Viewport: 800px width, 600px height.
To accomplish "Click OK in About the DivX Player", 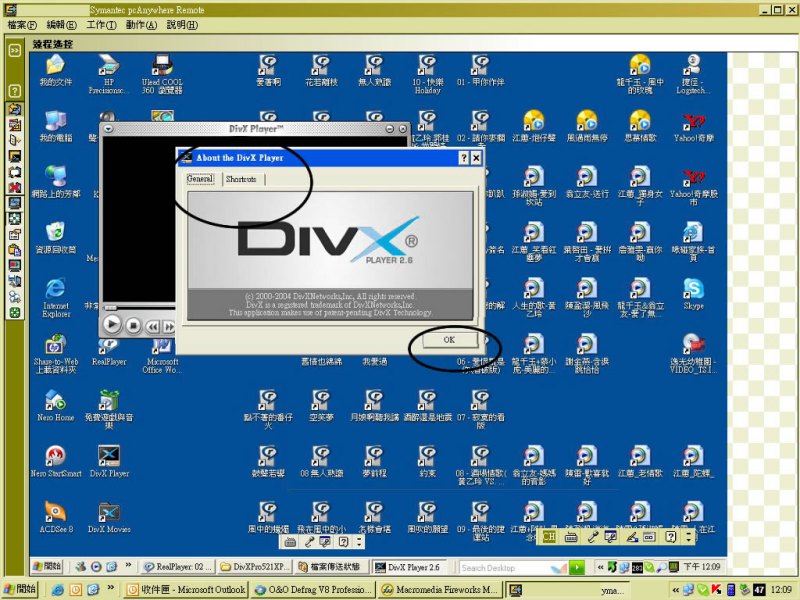I will point(449,340).
